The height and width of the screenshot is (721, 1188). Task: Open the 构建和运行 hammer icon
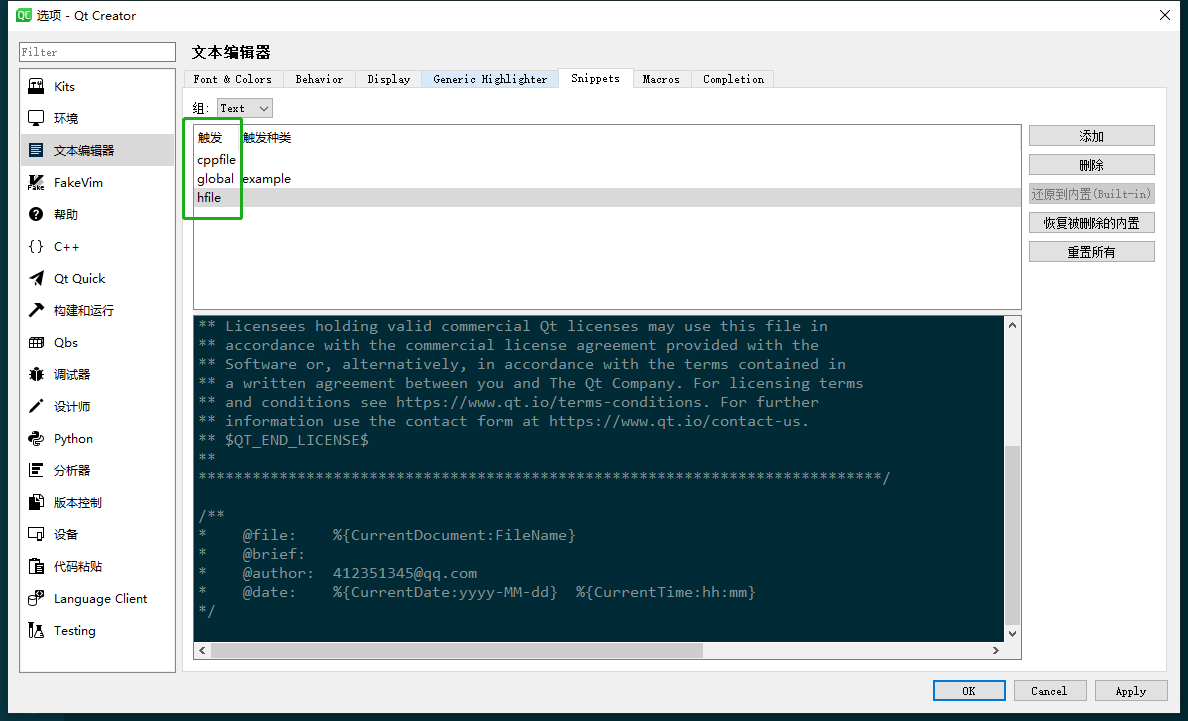coord(36,311)
